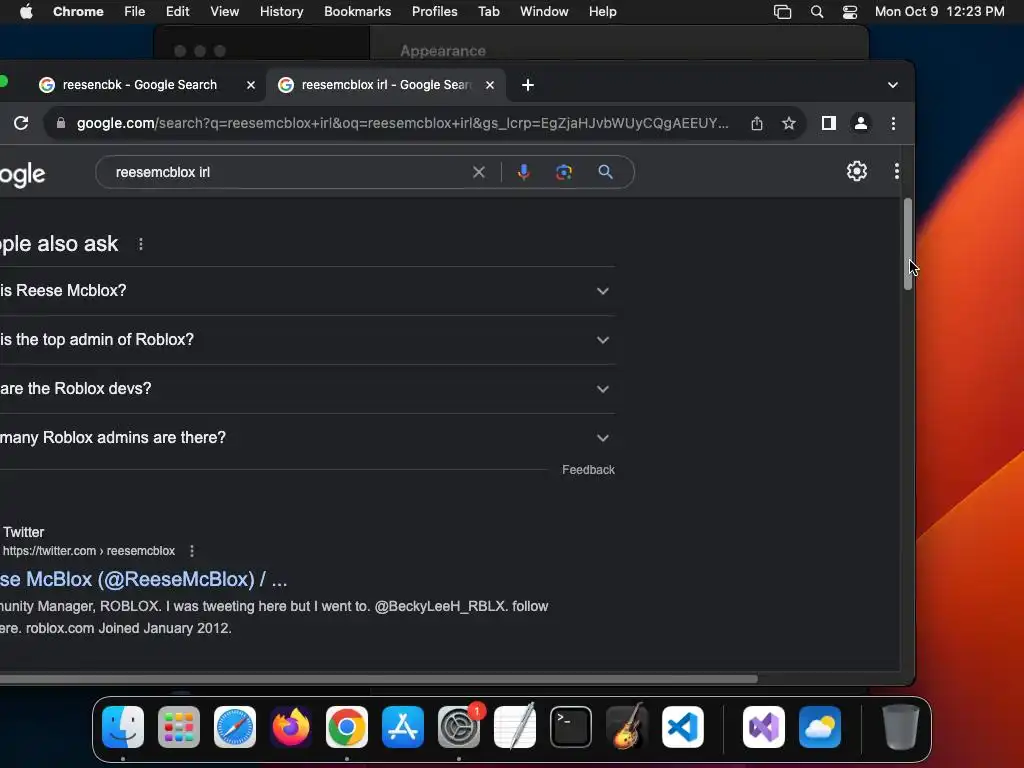Open Chrome side panel icon
The height and width of the screenshot is (768, 1024).
[829, 123]
